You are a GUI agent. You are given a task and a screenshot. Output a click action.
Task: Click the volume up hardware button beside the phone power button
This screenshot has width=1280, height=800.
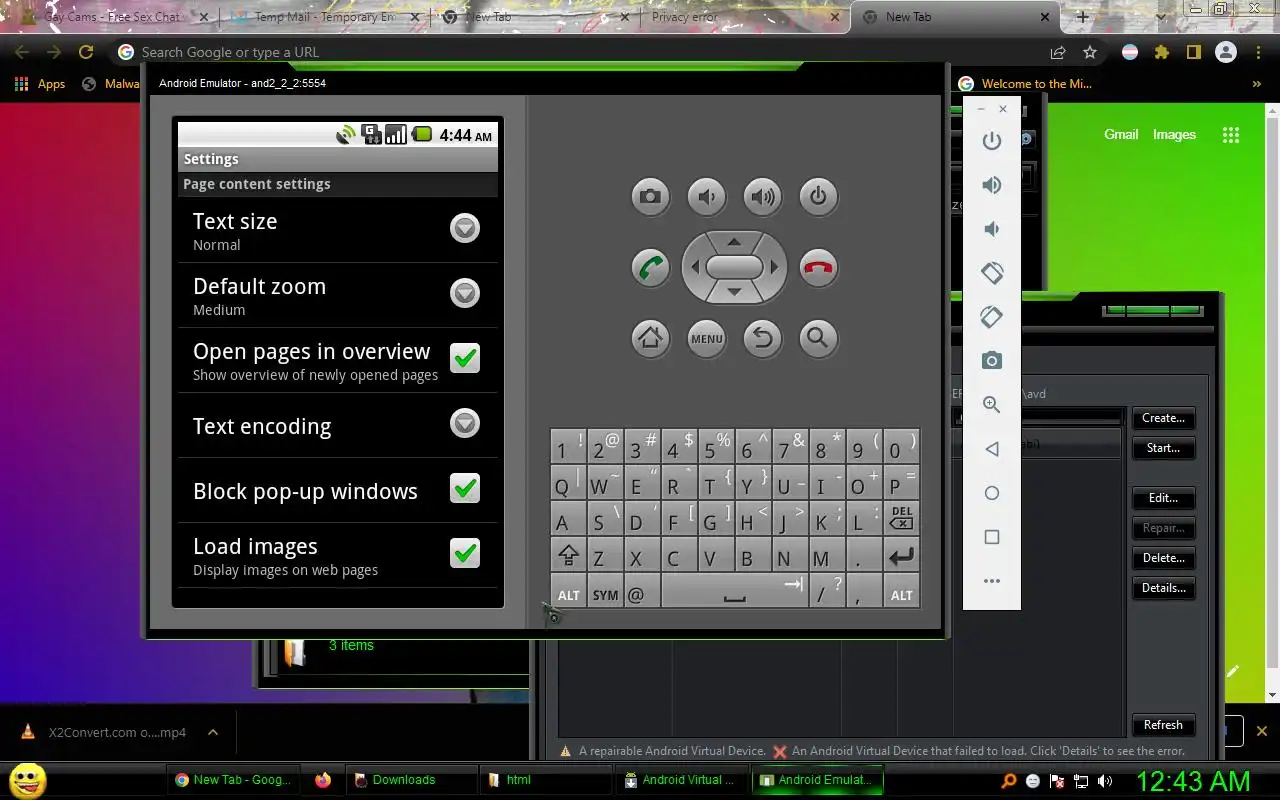click(762, 196)
